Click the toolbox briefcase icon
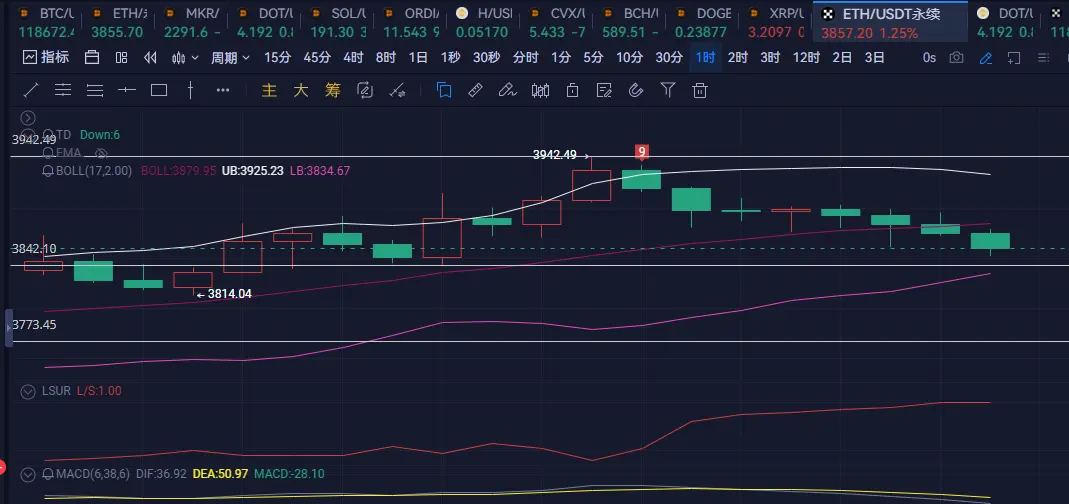This screenshot has width=1069, height=504. [92, 58]
